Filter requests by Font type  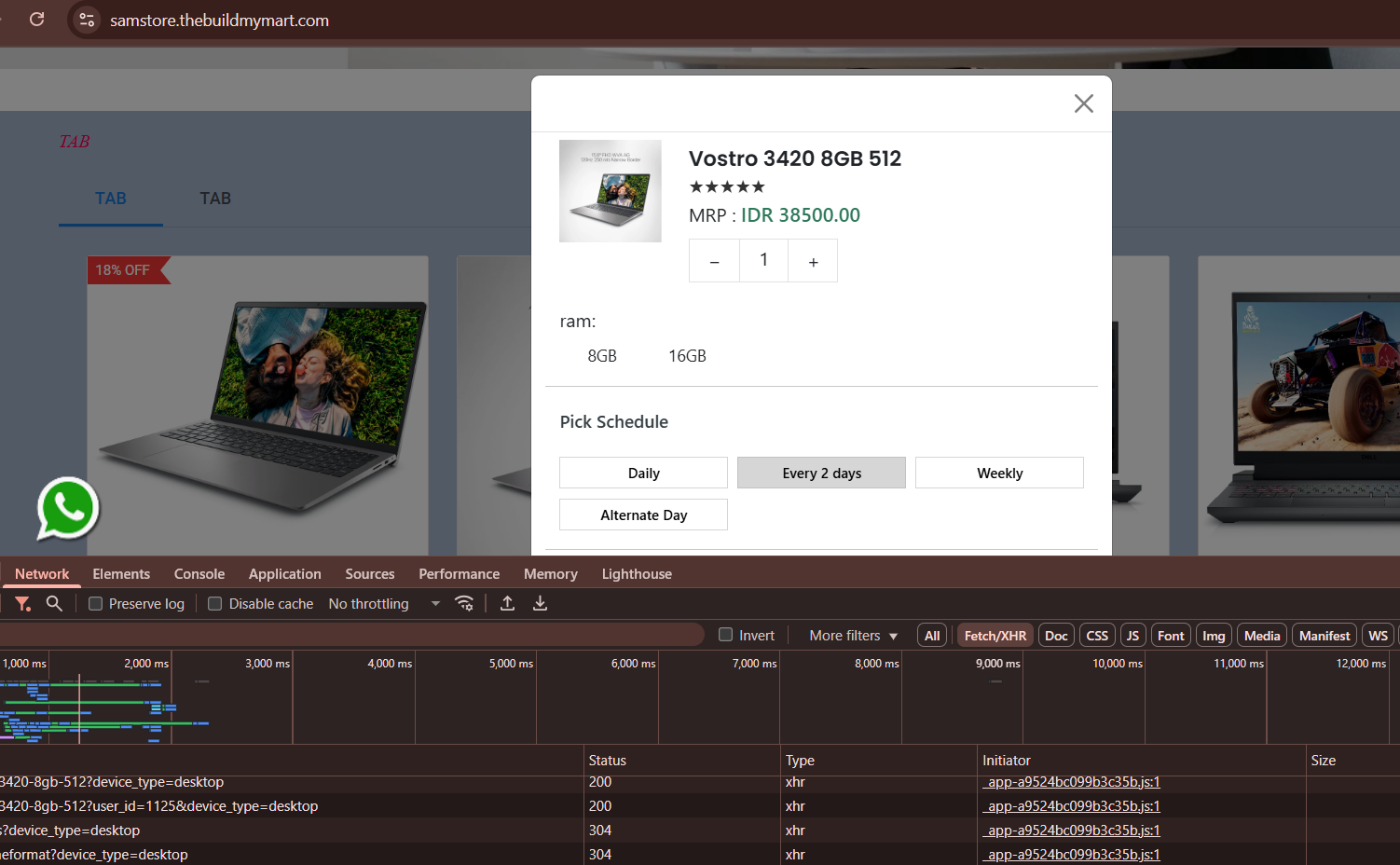pos(1171,636)
